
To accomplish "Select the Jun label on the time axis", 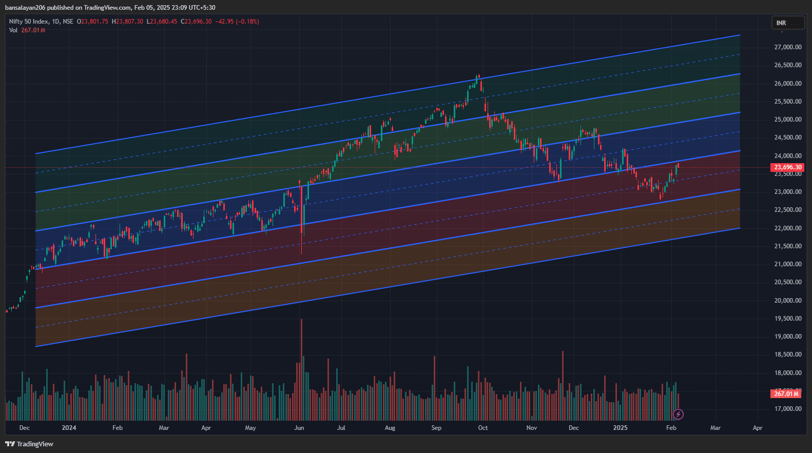I will 299,428.
